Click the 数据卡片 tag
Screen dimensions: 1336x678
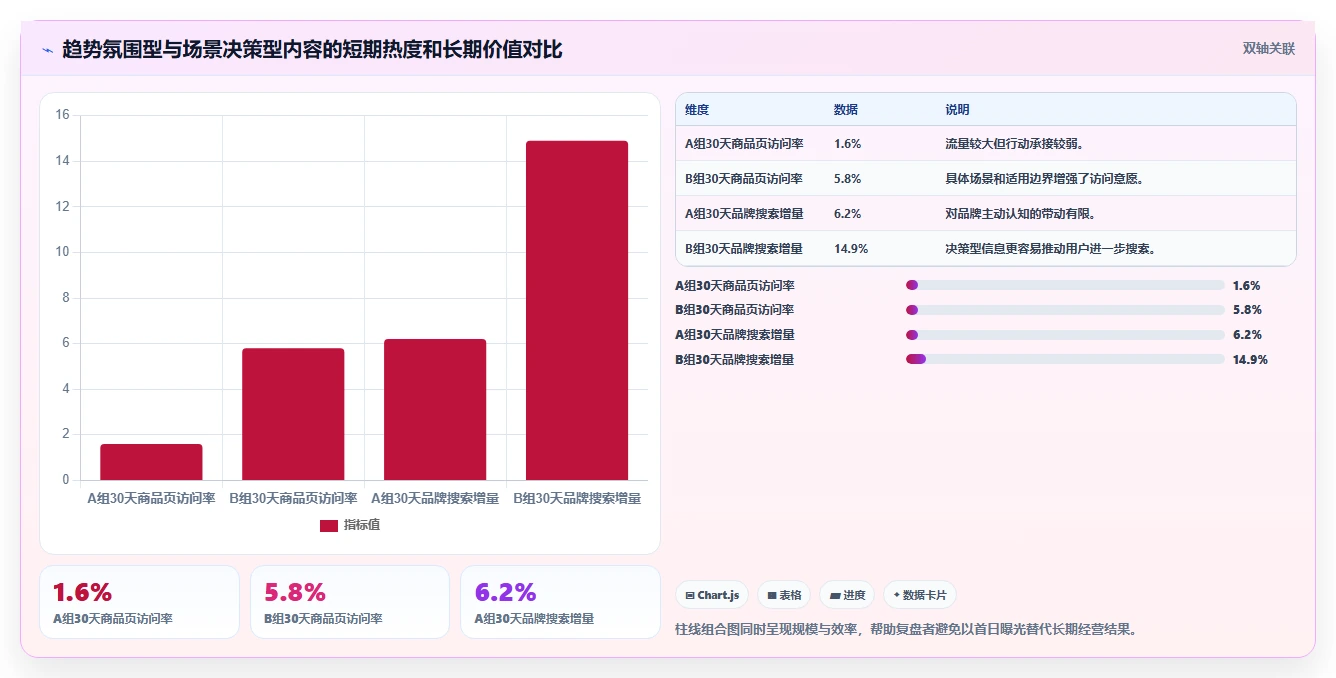(x=920, y=595)
